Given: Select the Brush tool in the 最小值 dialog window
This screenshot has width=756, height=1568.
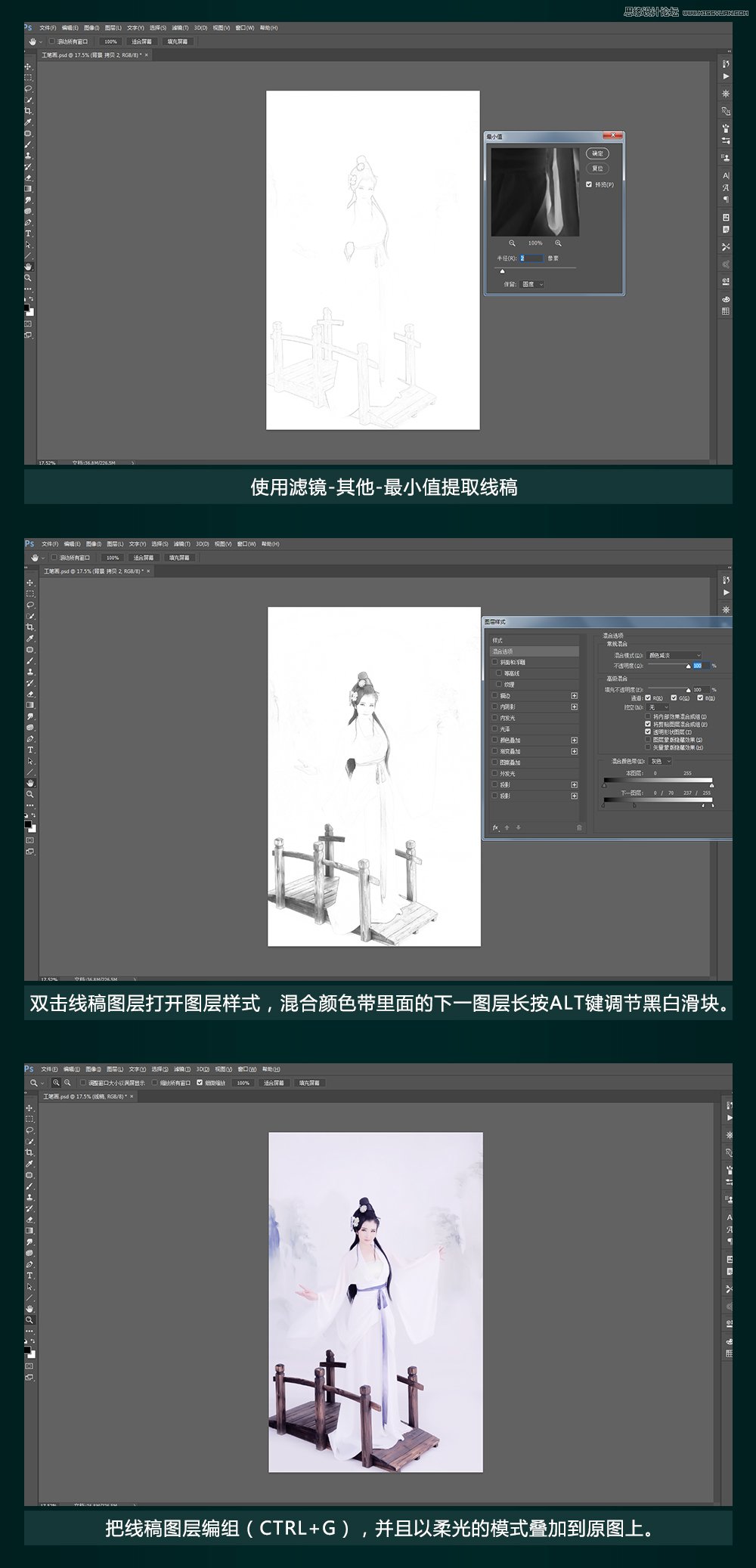Looking at the screenshot, I should [29, 144].
